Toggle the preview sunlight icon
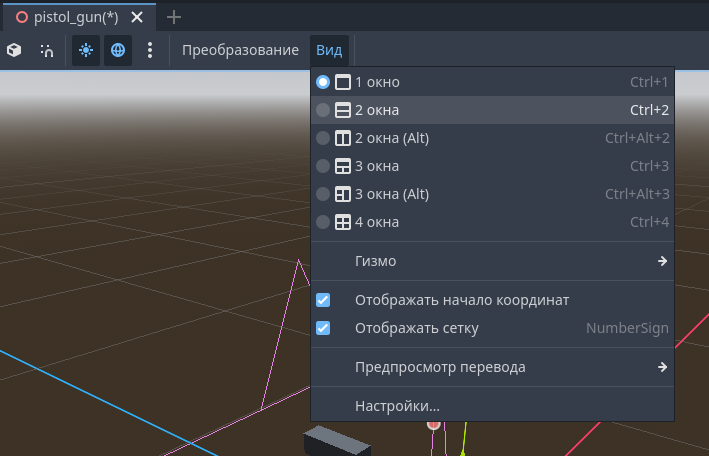 (x=86, y=50)
